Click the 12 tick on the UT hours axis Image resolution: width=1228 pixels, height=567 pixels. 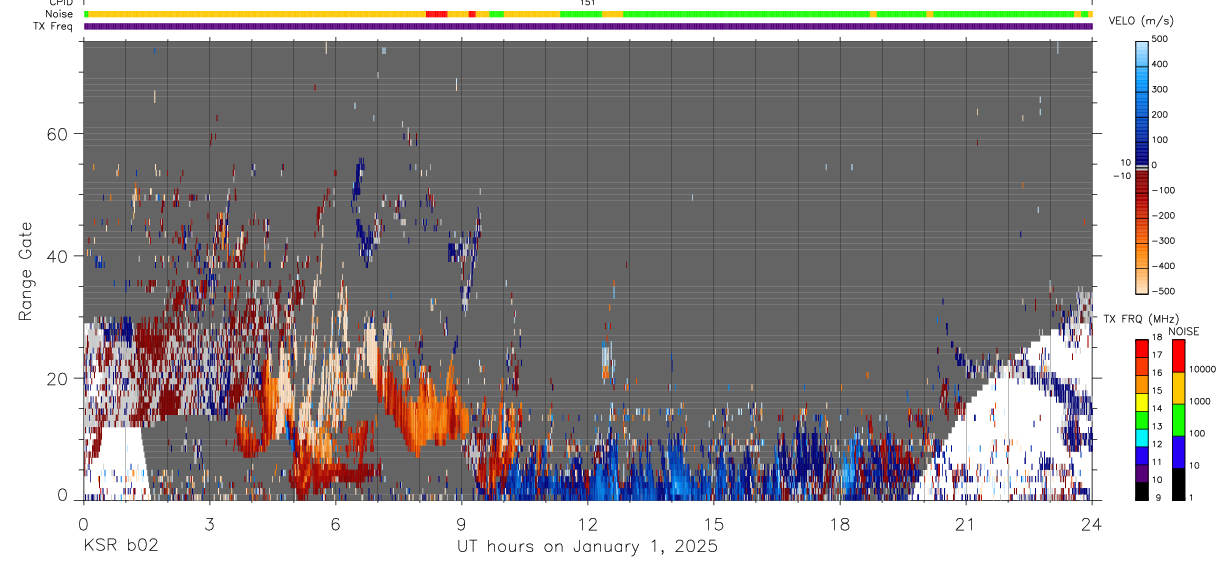(587, 523)
